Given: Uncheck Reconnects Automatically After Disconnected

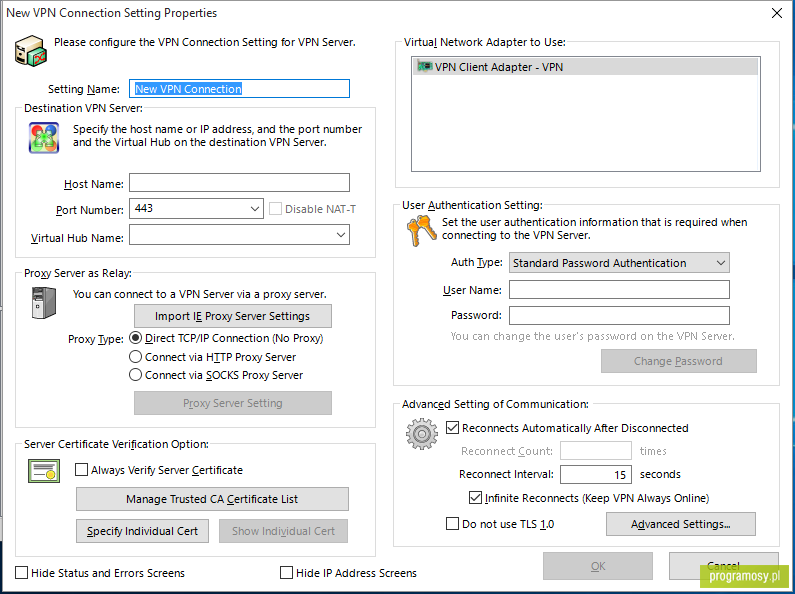Looking at the screenshot, I should [x=452, y=428].
